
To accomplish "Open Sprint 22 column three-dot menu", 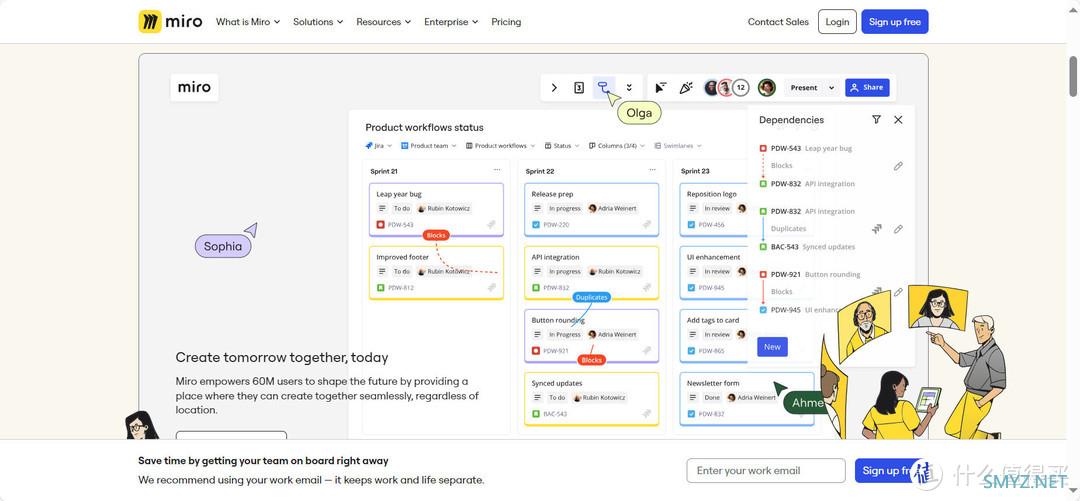I will [652, 170].
